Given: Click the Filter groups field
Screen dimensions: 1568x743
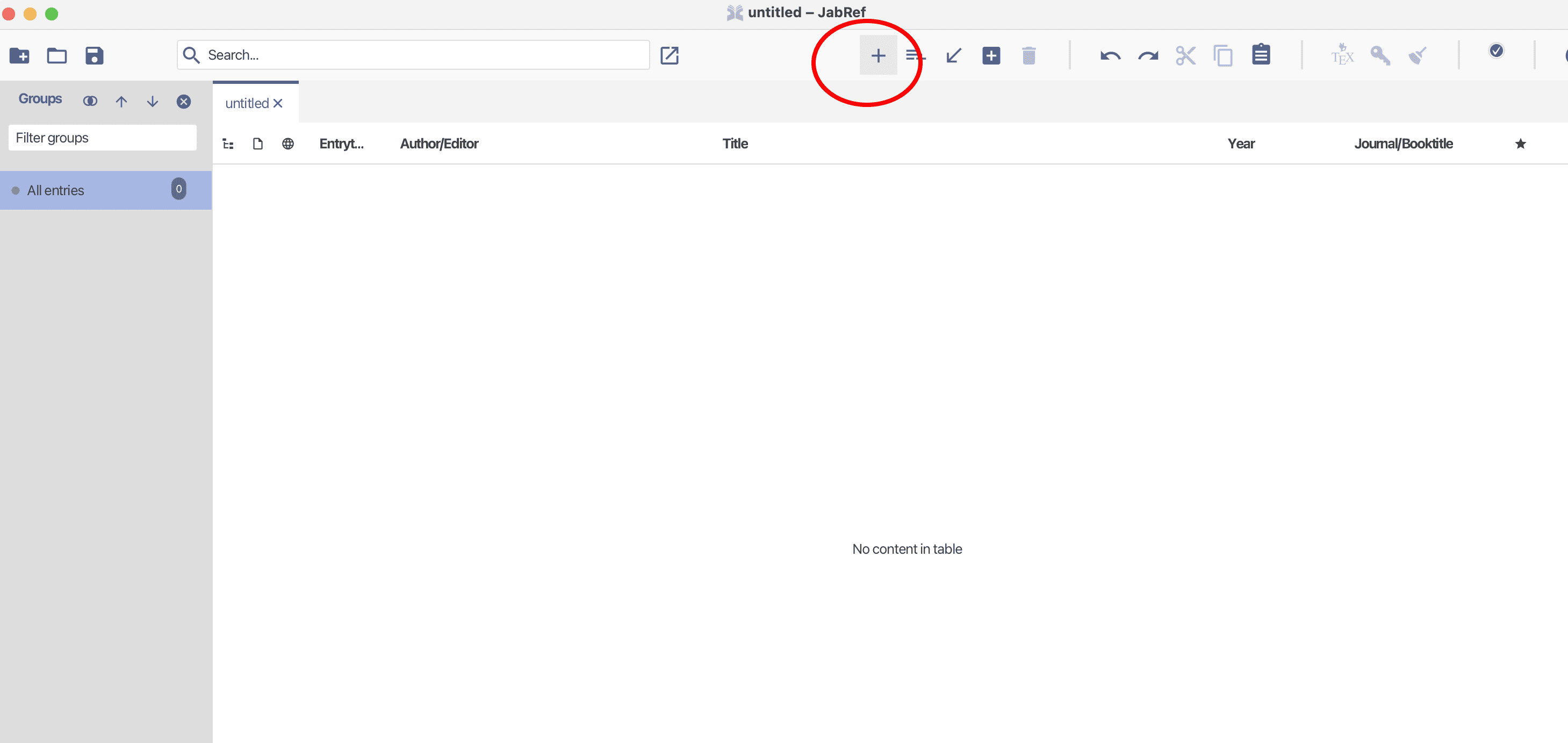Looking at the screenshot, I should pyautogui.click(x=102, y=138).
